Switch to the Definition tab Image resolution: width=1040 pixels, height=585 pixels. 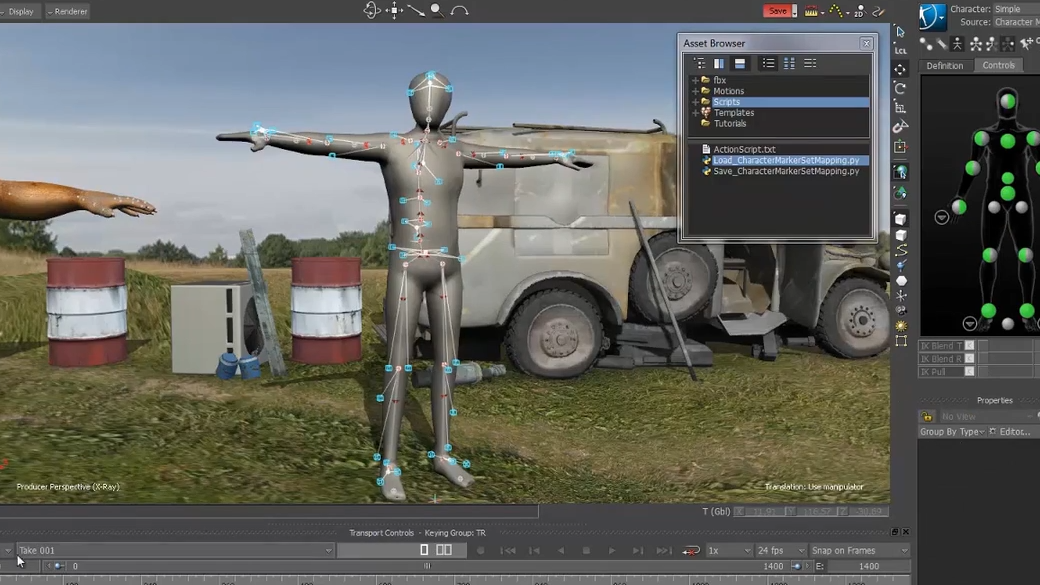(x=945, y=65)
